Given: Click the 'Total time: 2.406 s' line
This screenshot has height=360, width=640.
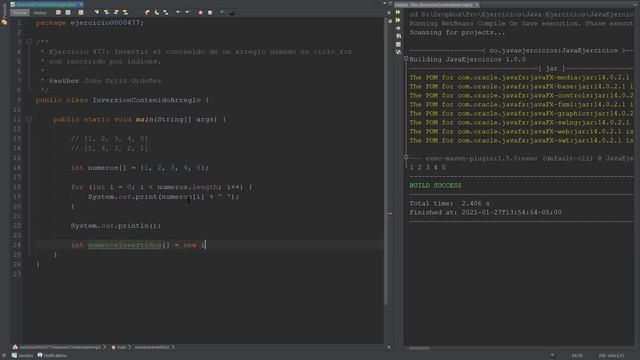Looking at the screenshot, I should [449, 203].
